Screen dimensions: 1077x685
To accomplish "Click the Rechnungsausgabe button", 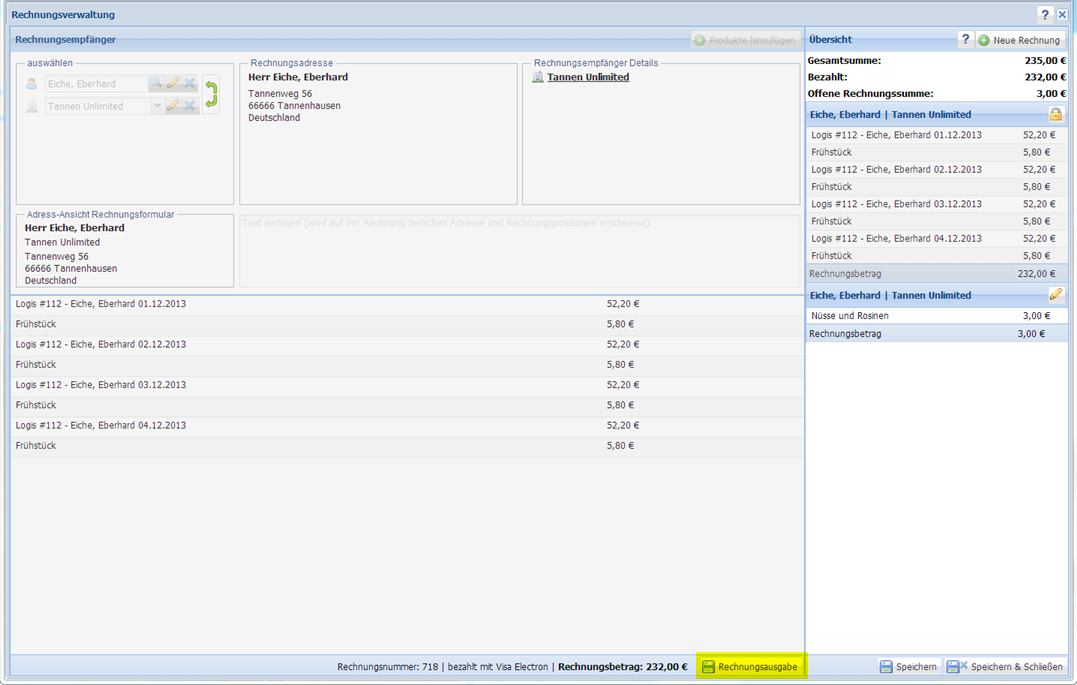I will [x=750, y=667].
